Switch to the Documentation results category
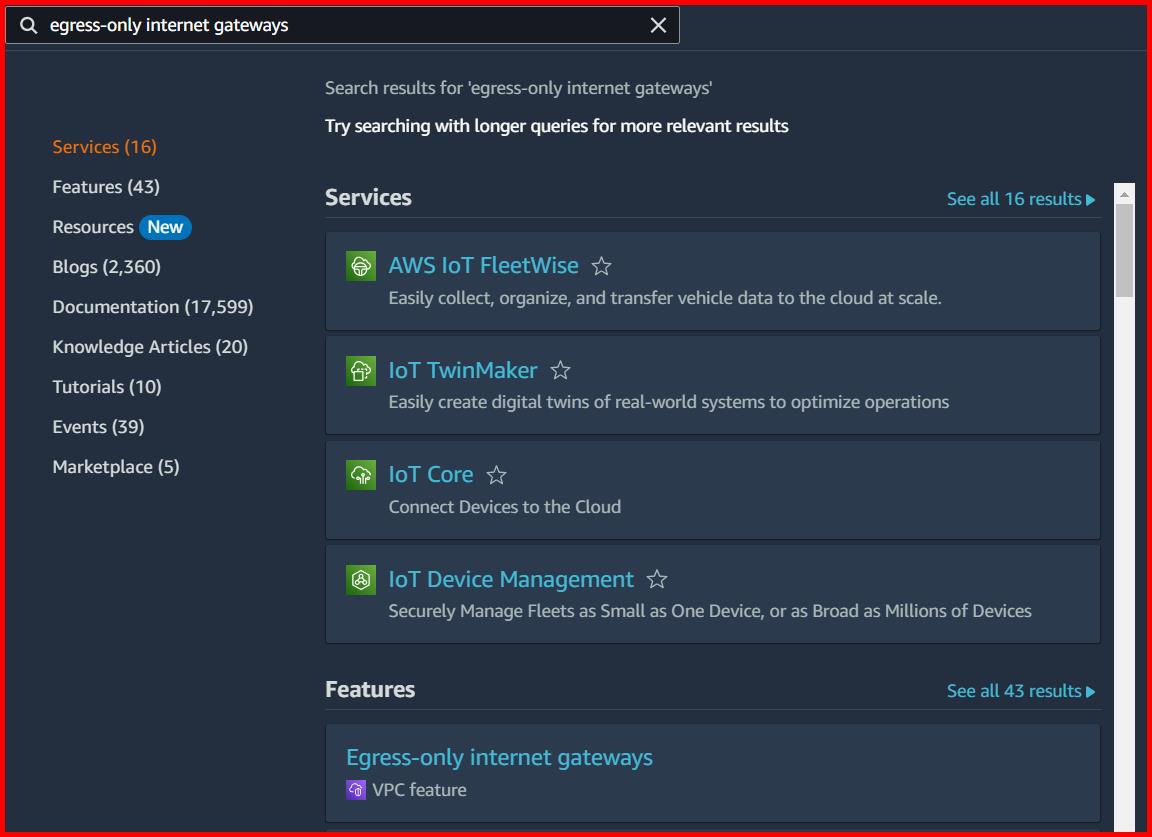The width and height of the screenshot is (1152, 837). tap(152, 306)
